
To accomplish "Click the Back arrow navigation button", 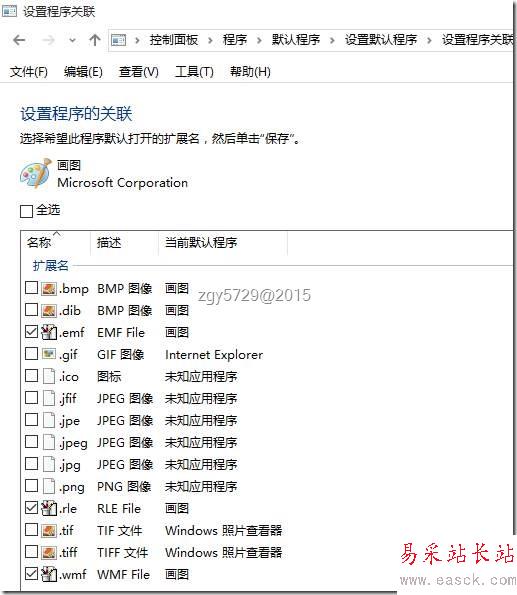I will click(x=19, y=40).
